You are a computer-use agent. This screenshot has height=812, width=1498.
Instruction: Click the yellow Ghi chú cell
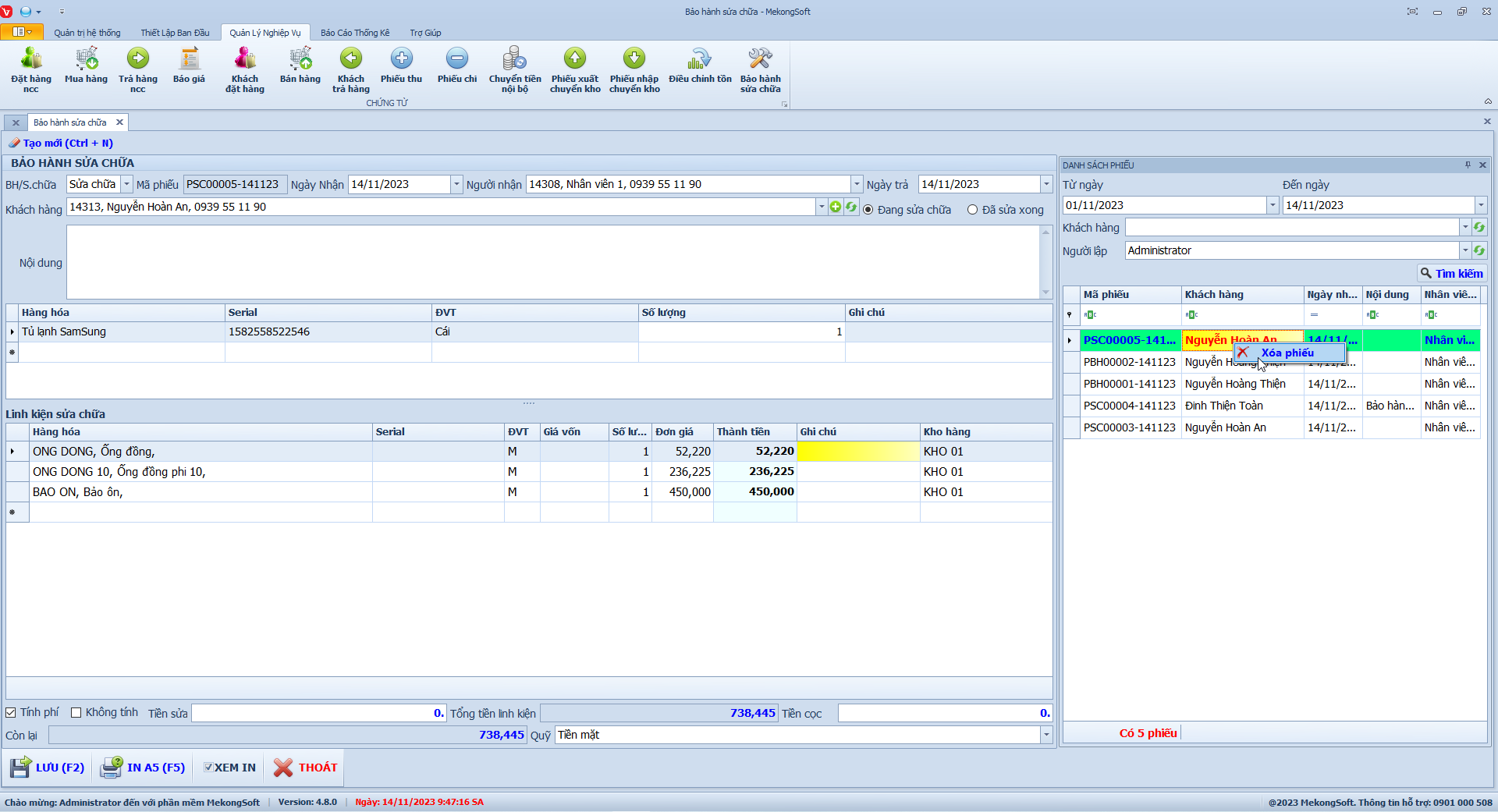857,452
